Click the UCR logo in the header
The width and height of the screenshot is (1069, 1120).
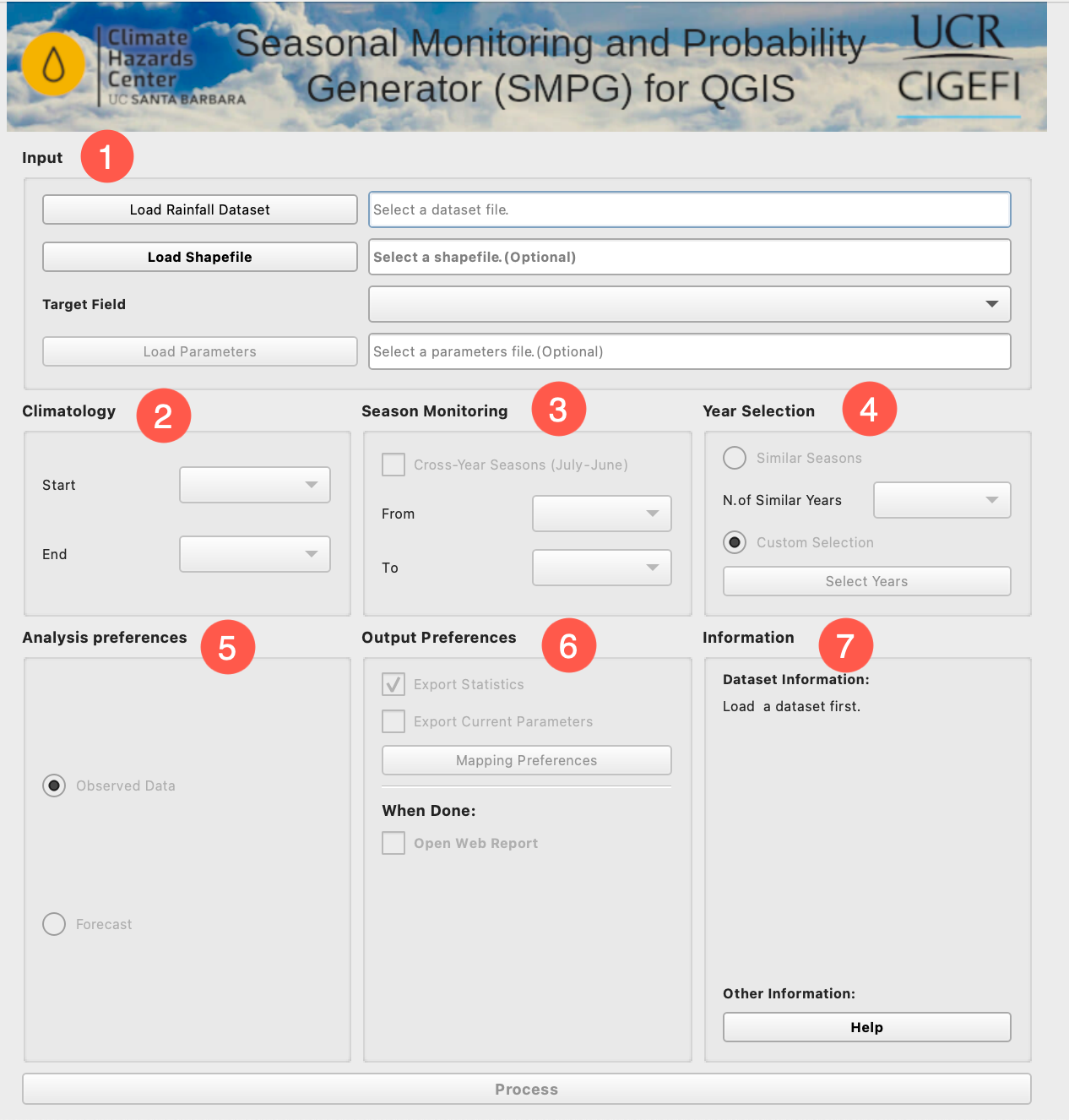(960, 34)
